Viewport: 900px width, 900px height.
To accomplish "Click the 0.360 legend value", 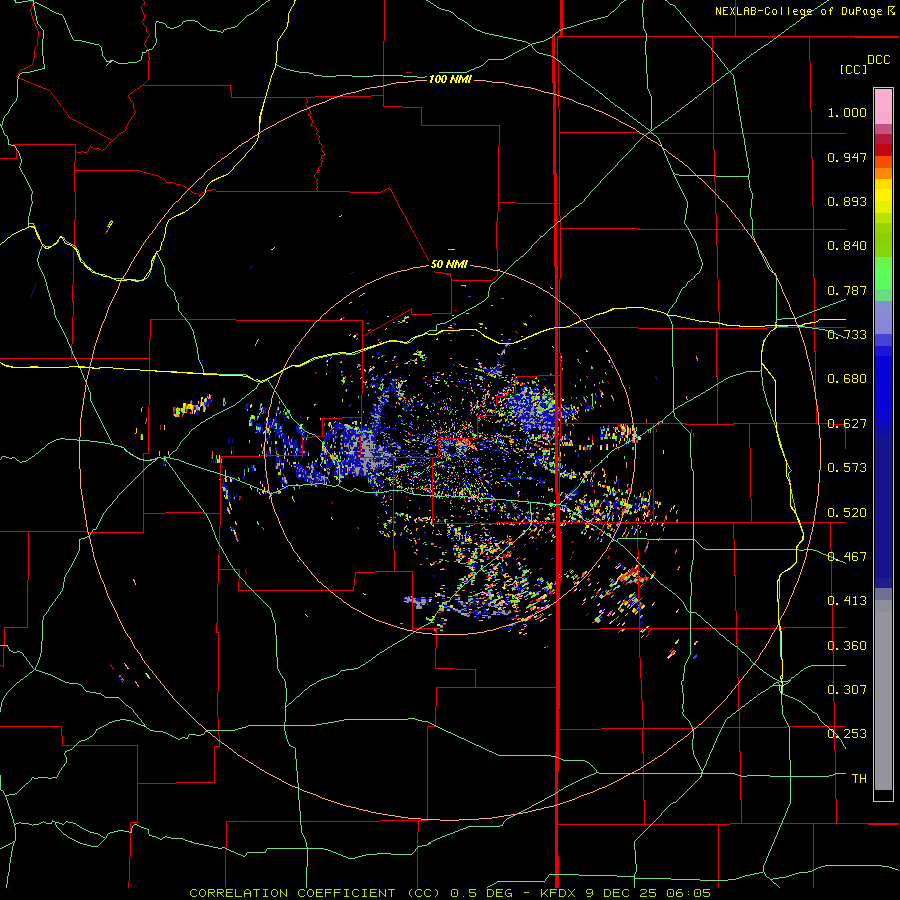I will pos(847,646).
